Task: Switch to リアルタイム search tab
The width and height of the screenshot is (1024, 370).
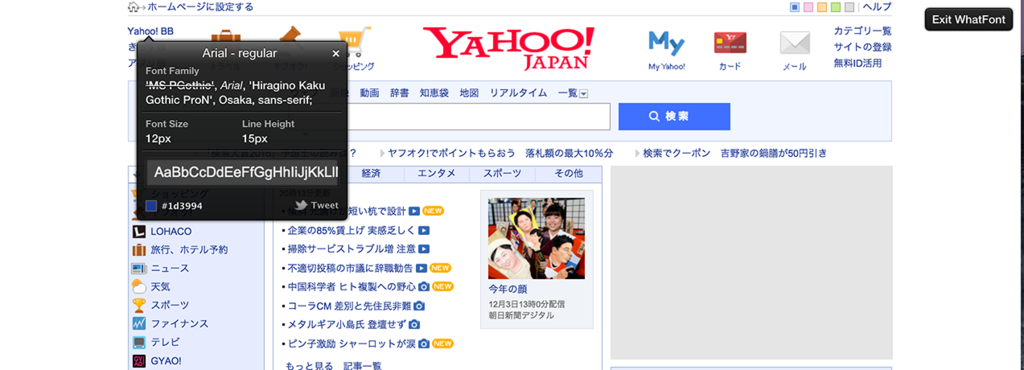Action: pyautogui.click(x=519, y=93)
